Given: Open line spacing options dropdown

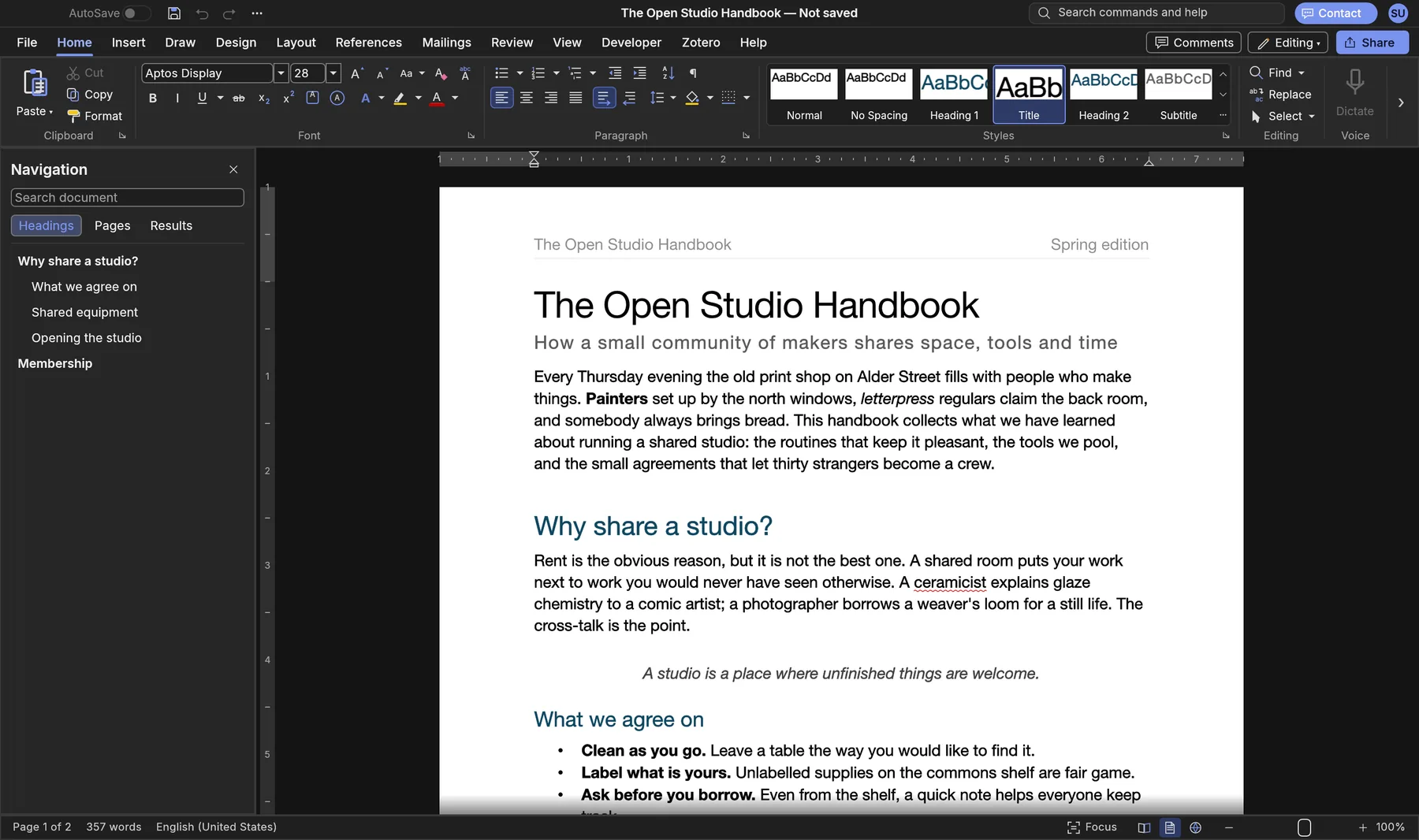Looking at the screenshot, I should pyautogui.click(x=673, y=98).
